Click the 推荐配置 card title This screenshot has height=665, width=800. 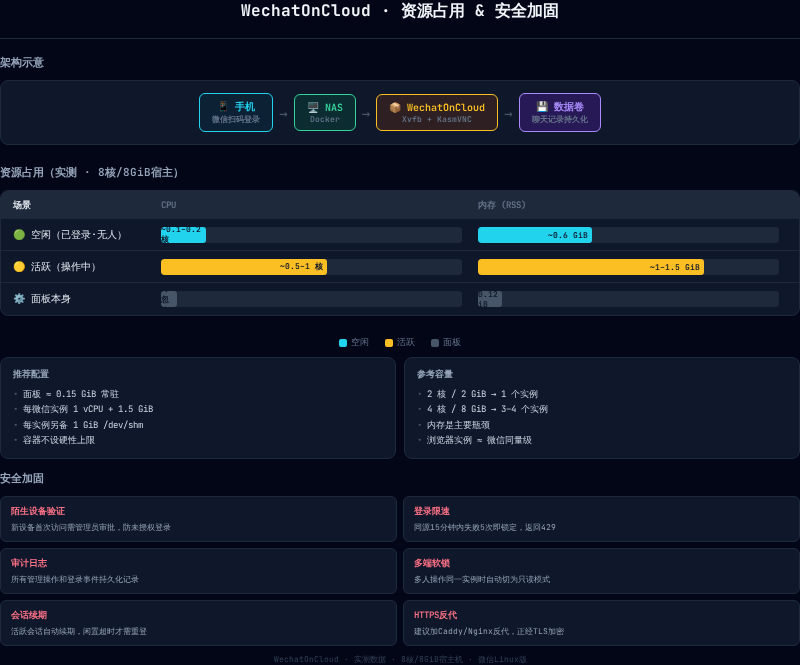pos(31,374)
